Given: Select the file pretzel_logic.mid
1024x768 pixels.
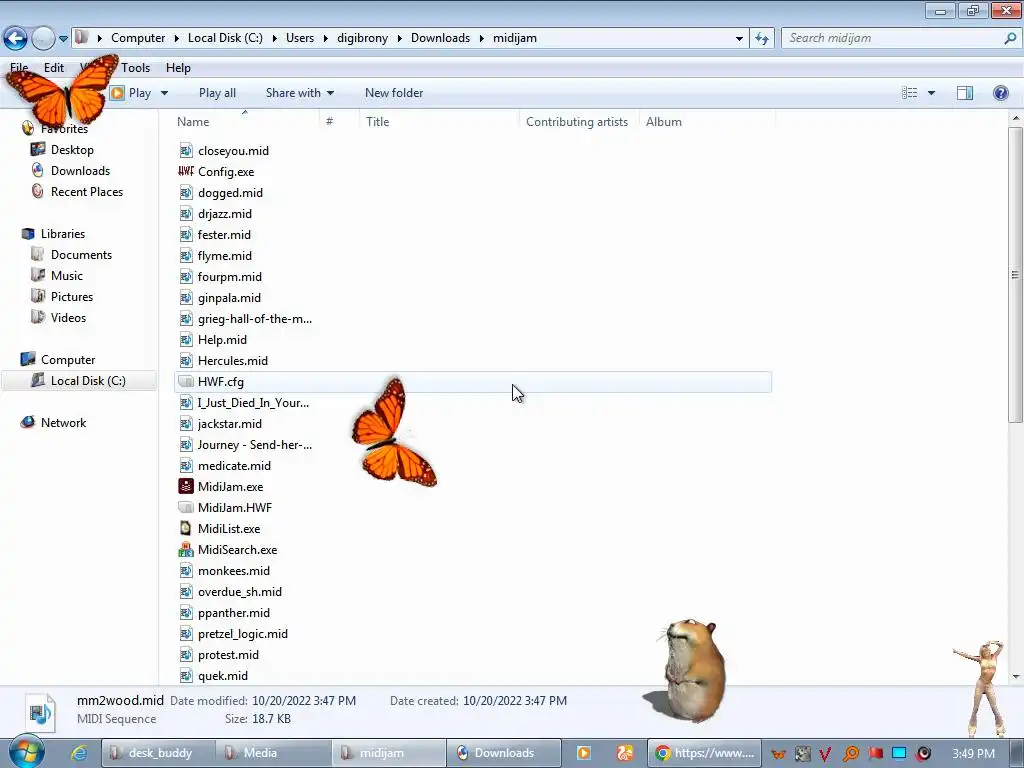Looking at the screenshot, I should click(x=242, y=633).
